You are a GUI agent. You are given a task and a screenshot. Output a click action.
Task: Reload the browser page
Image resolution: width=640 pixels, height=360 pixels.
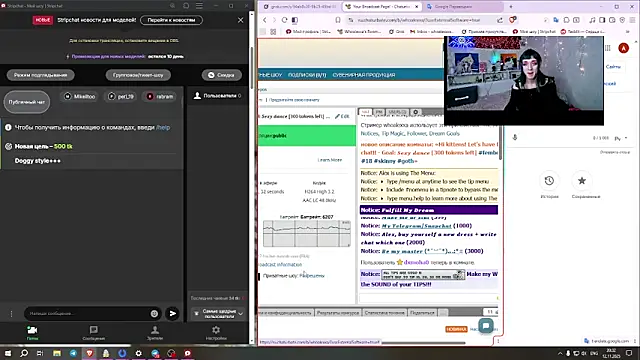(284, 20)
